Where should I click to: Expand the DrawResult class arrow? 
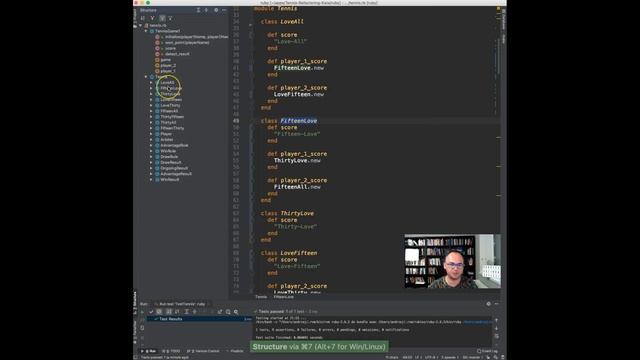(x=151, y=162)
